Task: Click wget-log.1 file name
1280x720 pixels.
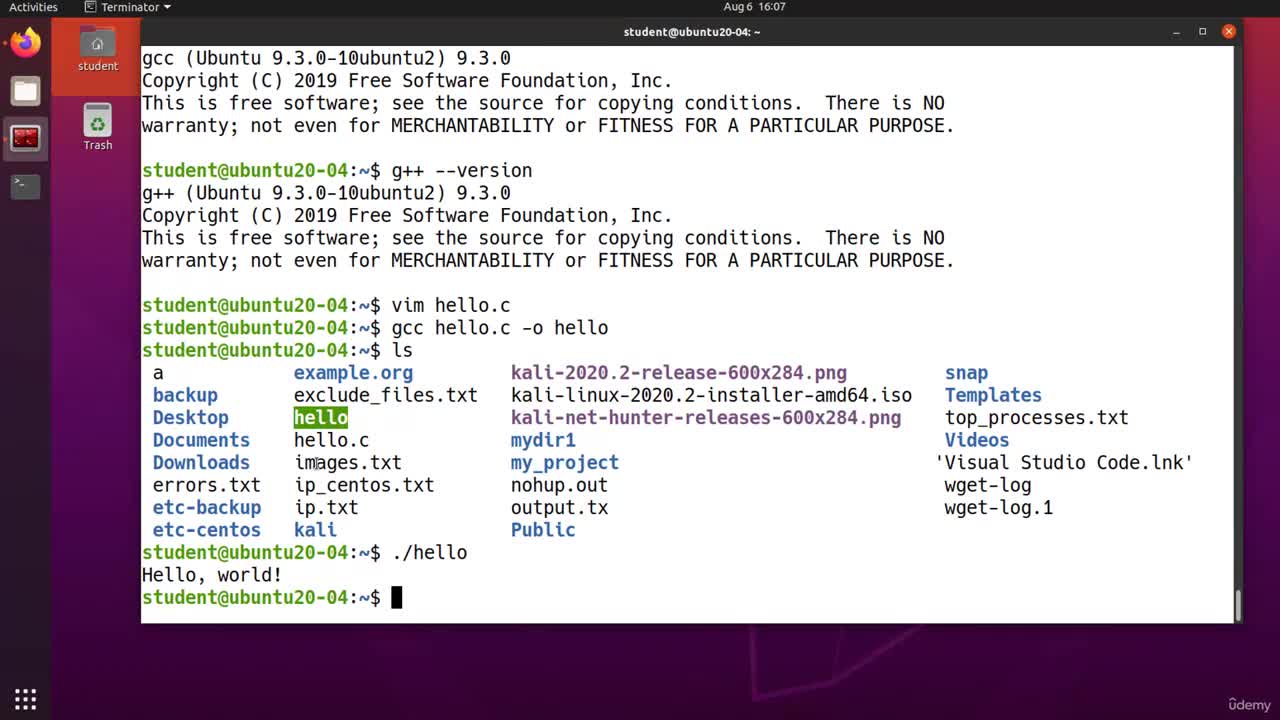Action: click(x=998, y=508)
